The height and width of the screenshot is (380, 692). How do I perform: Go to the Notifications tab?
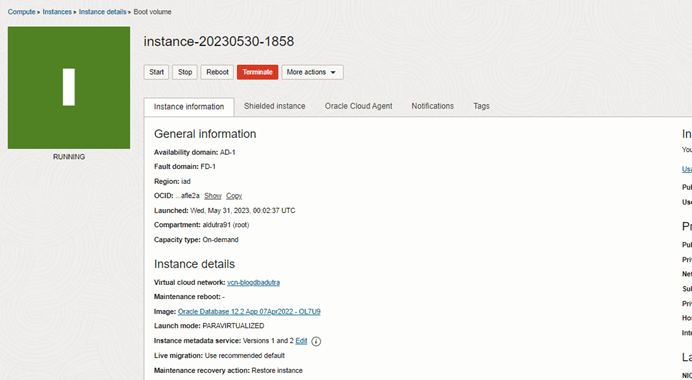[x=432, y=106]
